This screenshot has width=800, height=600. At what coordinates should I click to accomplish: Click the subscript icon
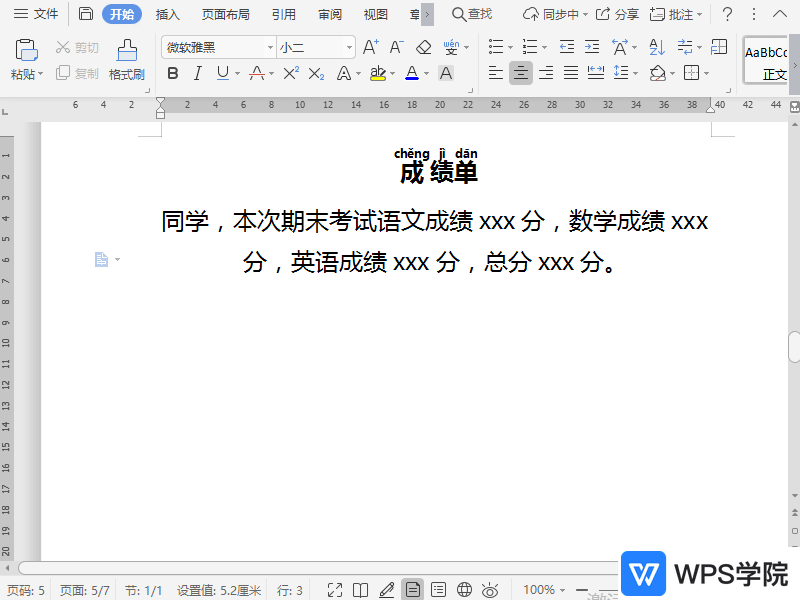point(316,73)
